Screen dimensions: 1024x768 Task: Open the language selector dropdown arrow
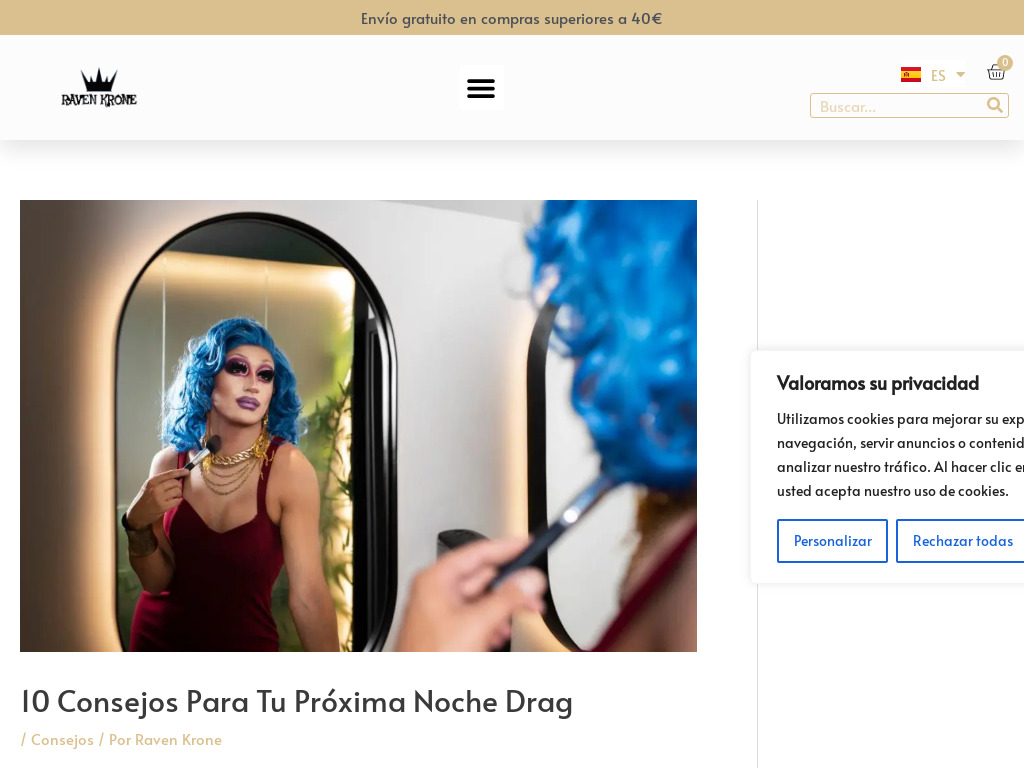tap(958, 74)
